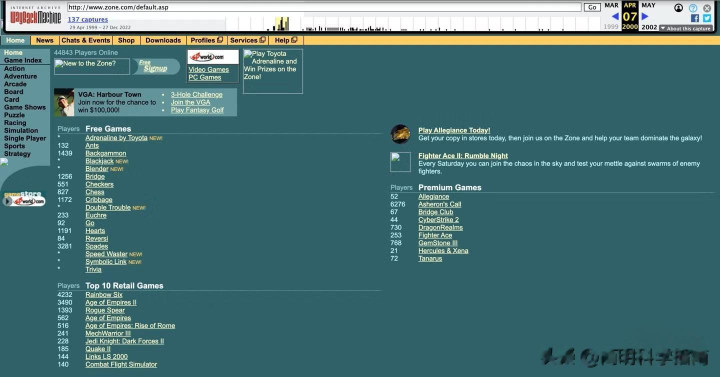Open Wayback Machine user account icon
Screen dimensions: 720x377
[x=678, y=8]
